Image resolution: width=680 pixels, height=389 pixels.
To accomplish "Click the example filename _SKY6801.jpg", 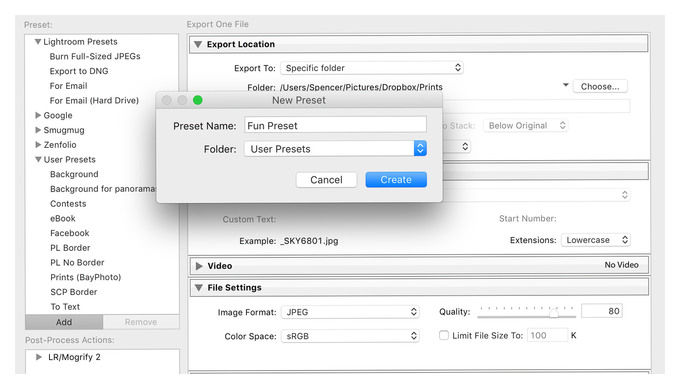I will [309, 241].
